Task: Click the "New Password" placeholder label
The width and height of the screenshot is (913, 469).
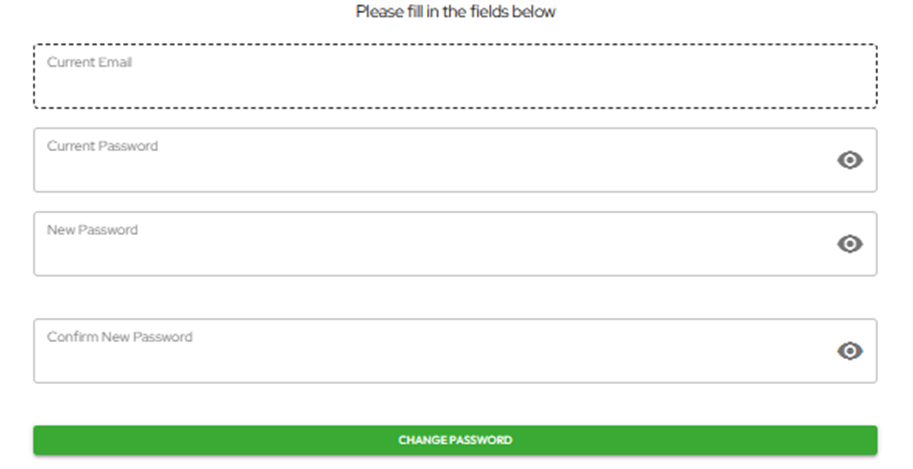Action: click(x=92, y=230)
